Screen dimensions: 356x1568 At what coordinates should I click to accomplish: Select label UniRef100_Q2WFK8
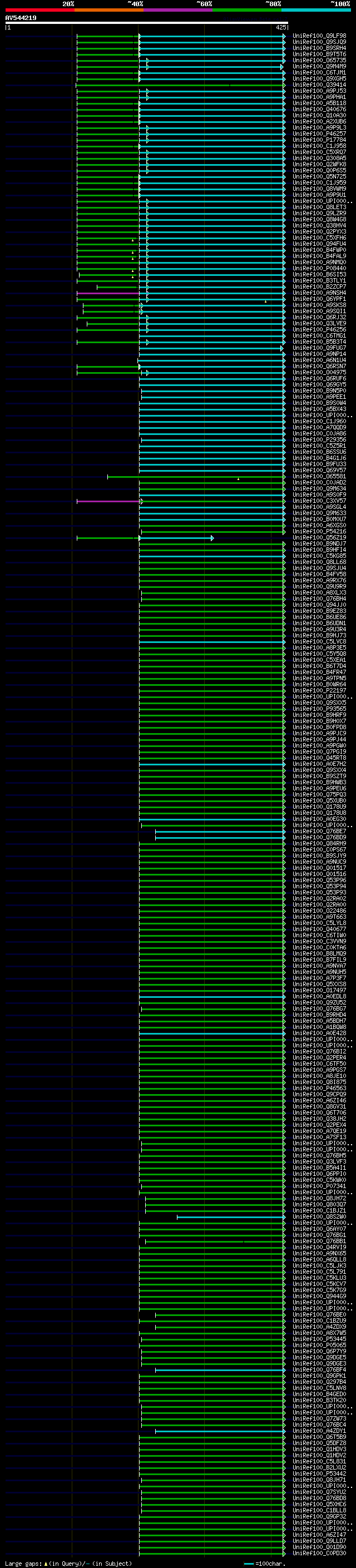click(x=319, y=164)
